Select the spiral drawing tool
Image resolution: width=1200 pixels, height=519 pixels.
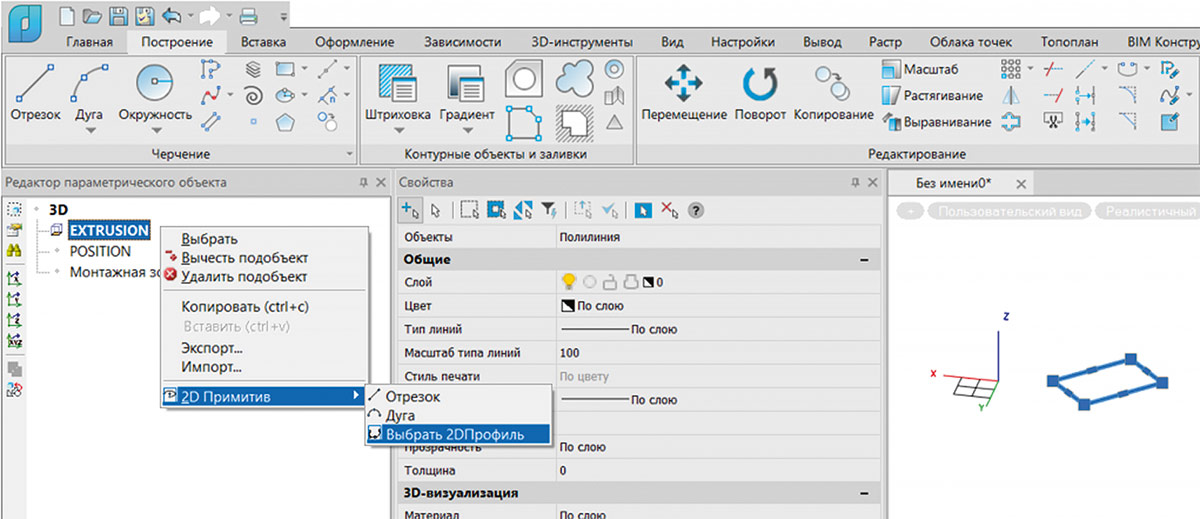click(x=254, y=96)
